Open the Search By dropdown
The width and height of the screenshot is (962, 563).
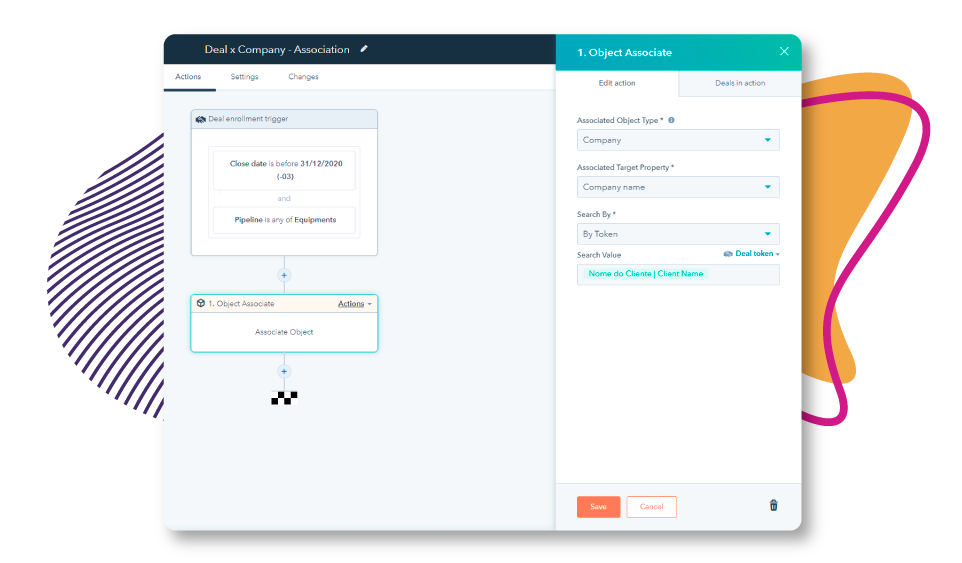tap(677, 234)
